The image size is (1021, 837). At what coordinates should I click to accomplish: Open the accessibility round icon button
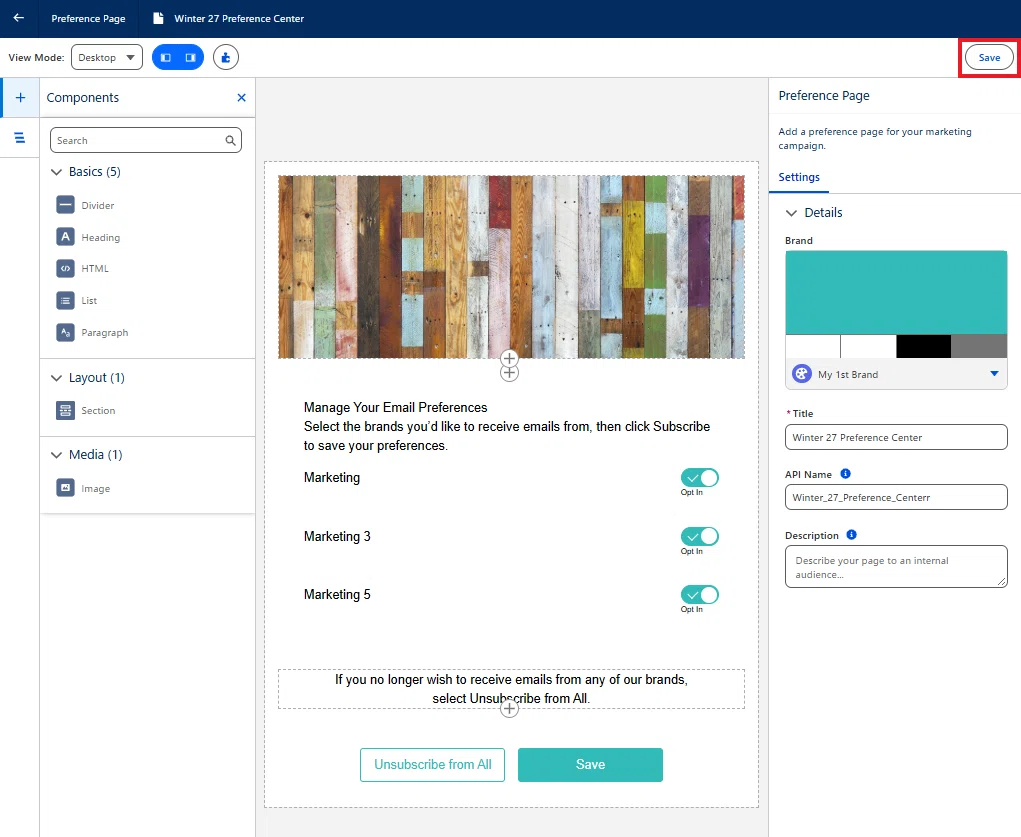(226, 57)
